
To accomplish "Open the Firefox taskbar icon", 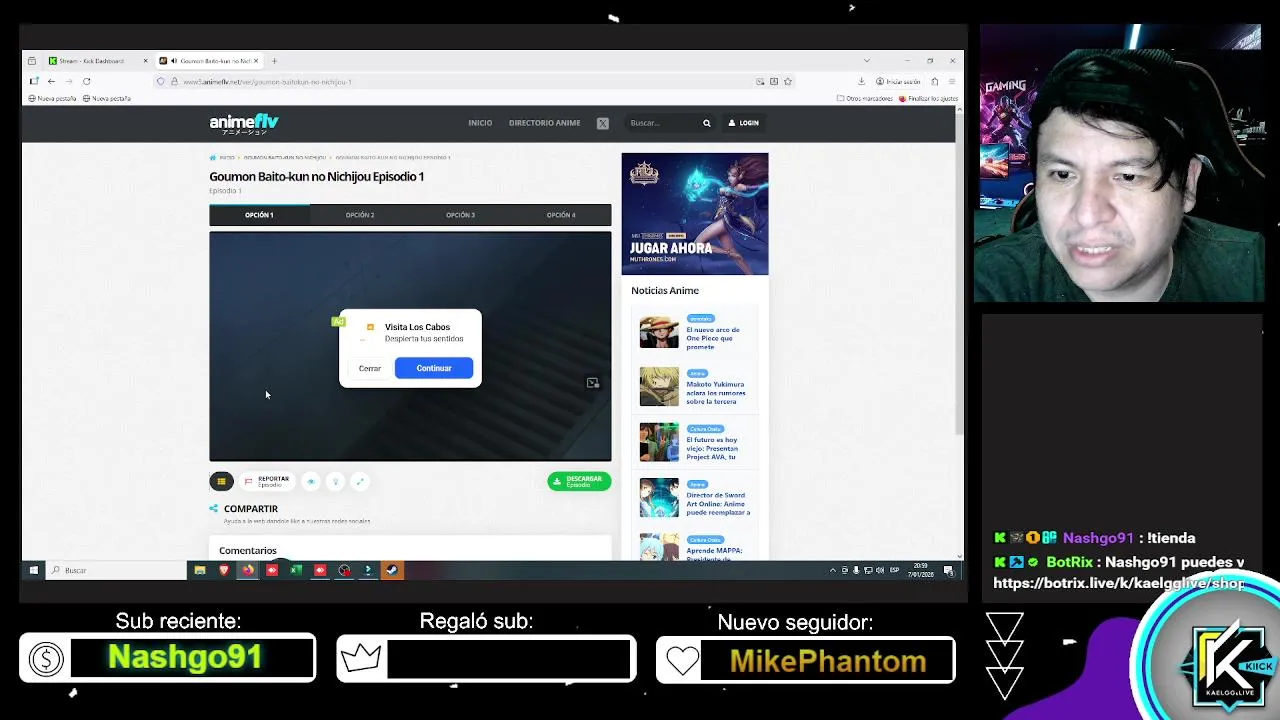I will click(x=248, y=570).
